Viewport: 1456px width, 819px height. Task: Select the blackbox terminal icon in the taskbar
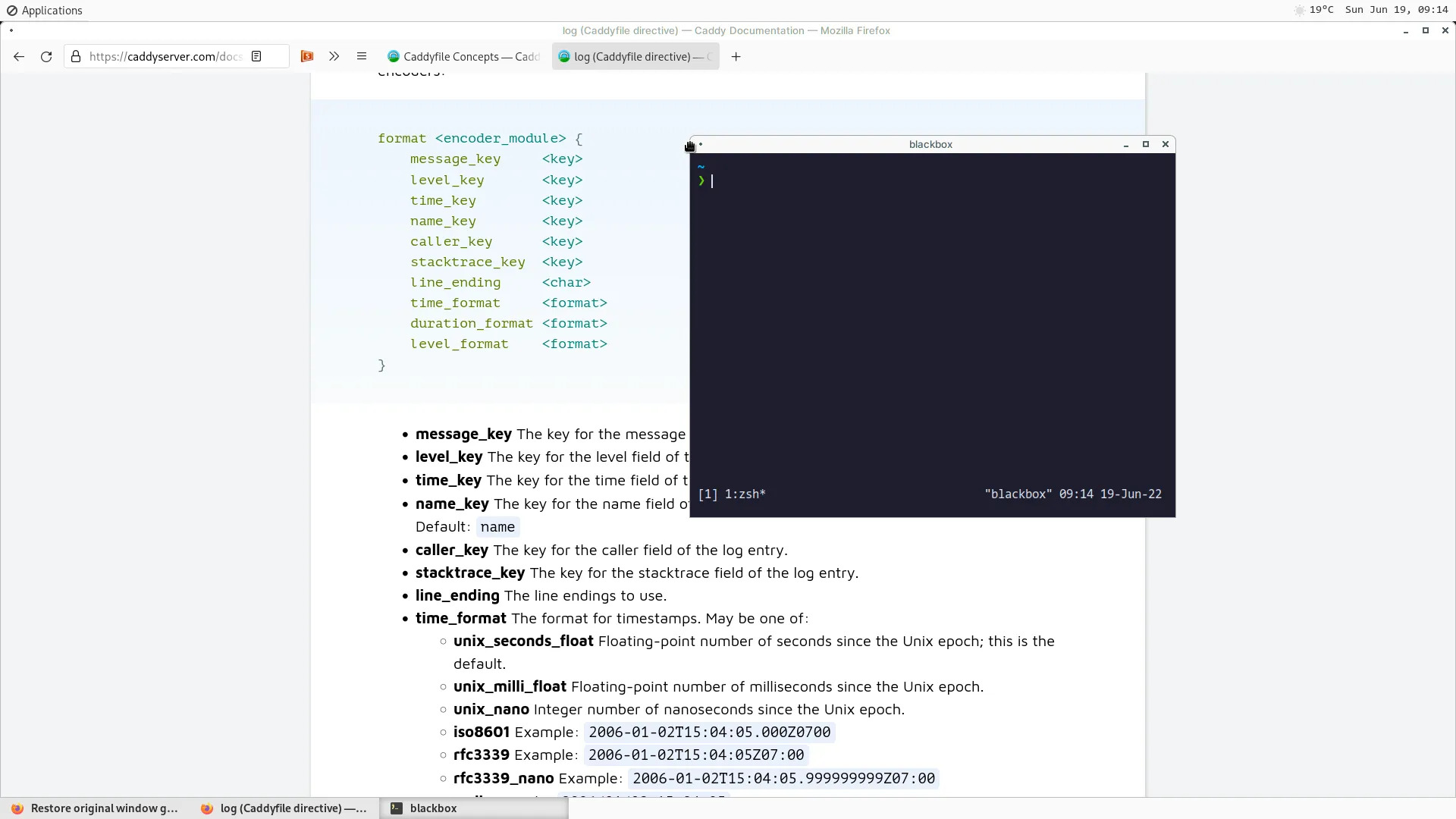click(397, 808)
